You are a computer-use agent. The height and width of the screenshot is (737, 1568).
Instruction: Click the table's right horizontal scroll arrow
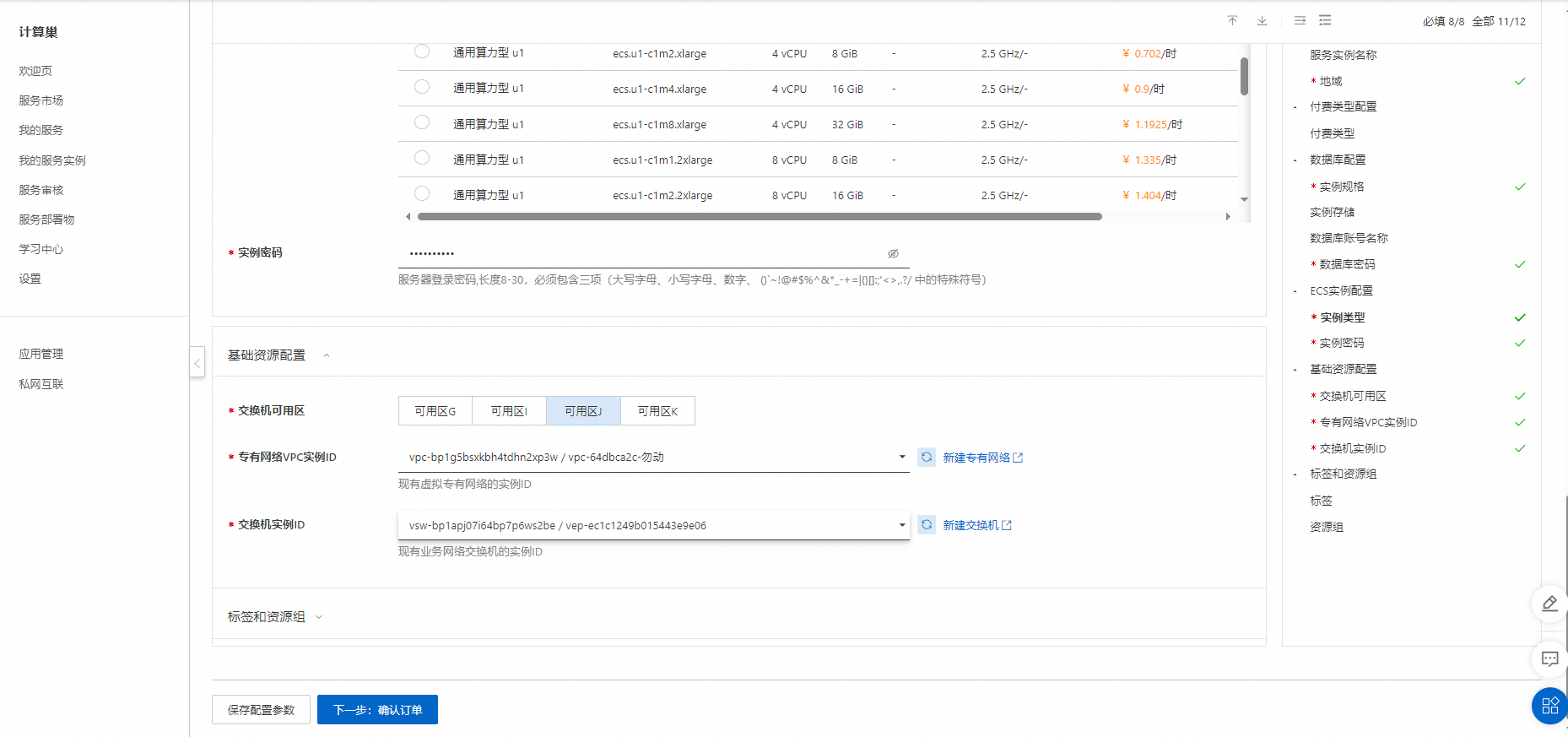tap(1228, 217)
